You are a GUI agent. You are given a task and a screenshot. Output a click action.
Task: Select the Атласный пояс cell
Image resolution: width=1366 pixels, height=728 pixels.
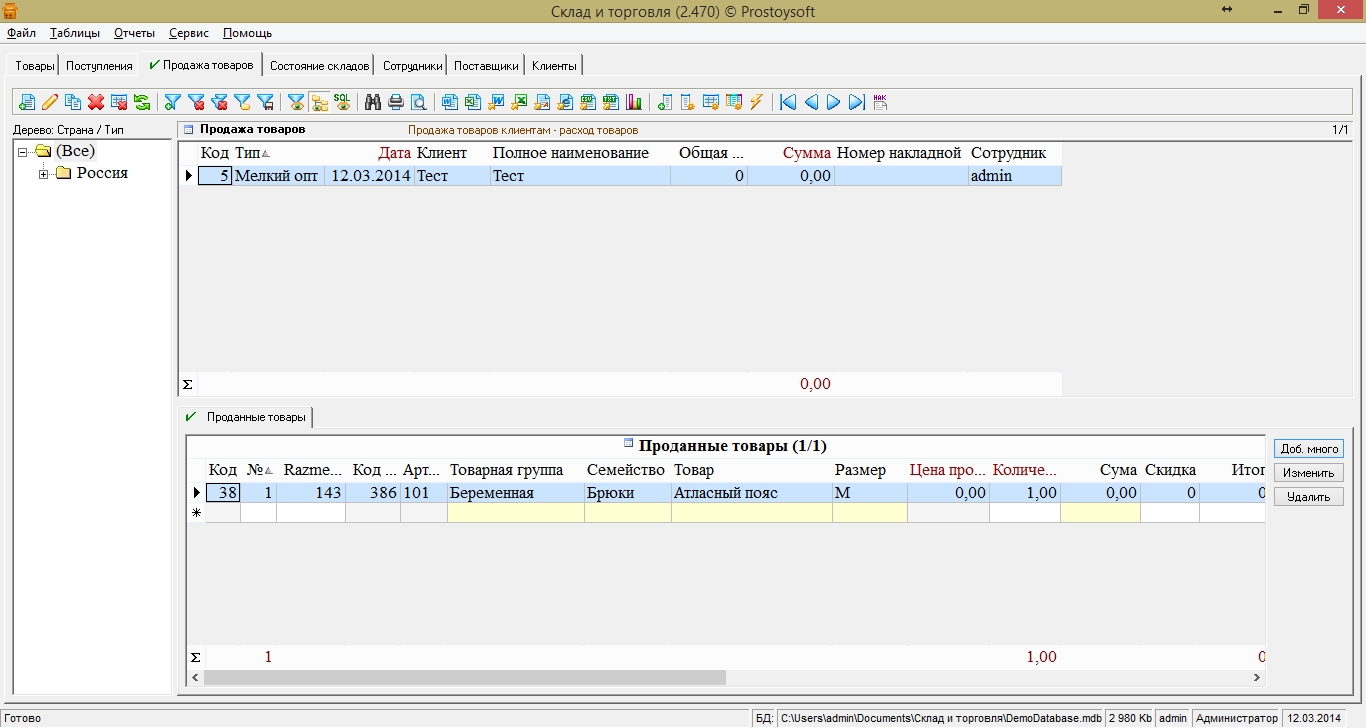751,493
